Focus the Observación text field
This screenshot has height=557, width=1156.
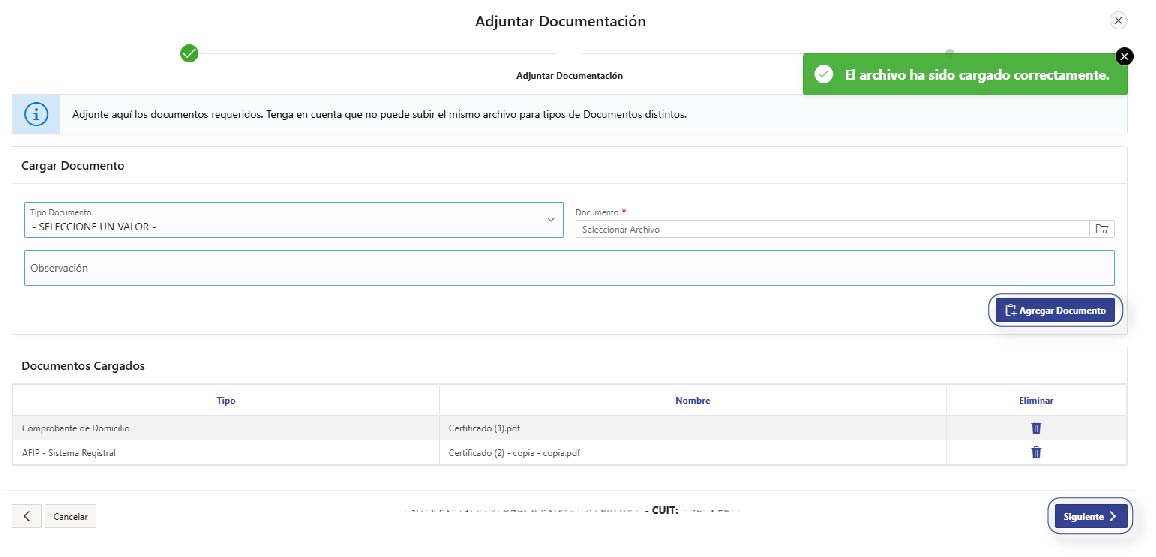568,268
